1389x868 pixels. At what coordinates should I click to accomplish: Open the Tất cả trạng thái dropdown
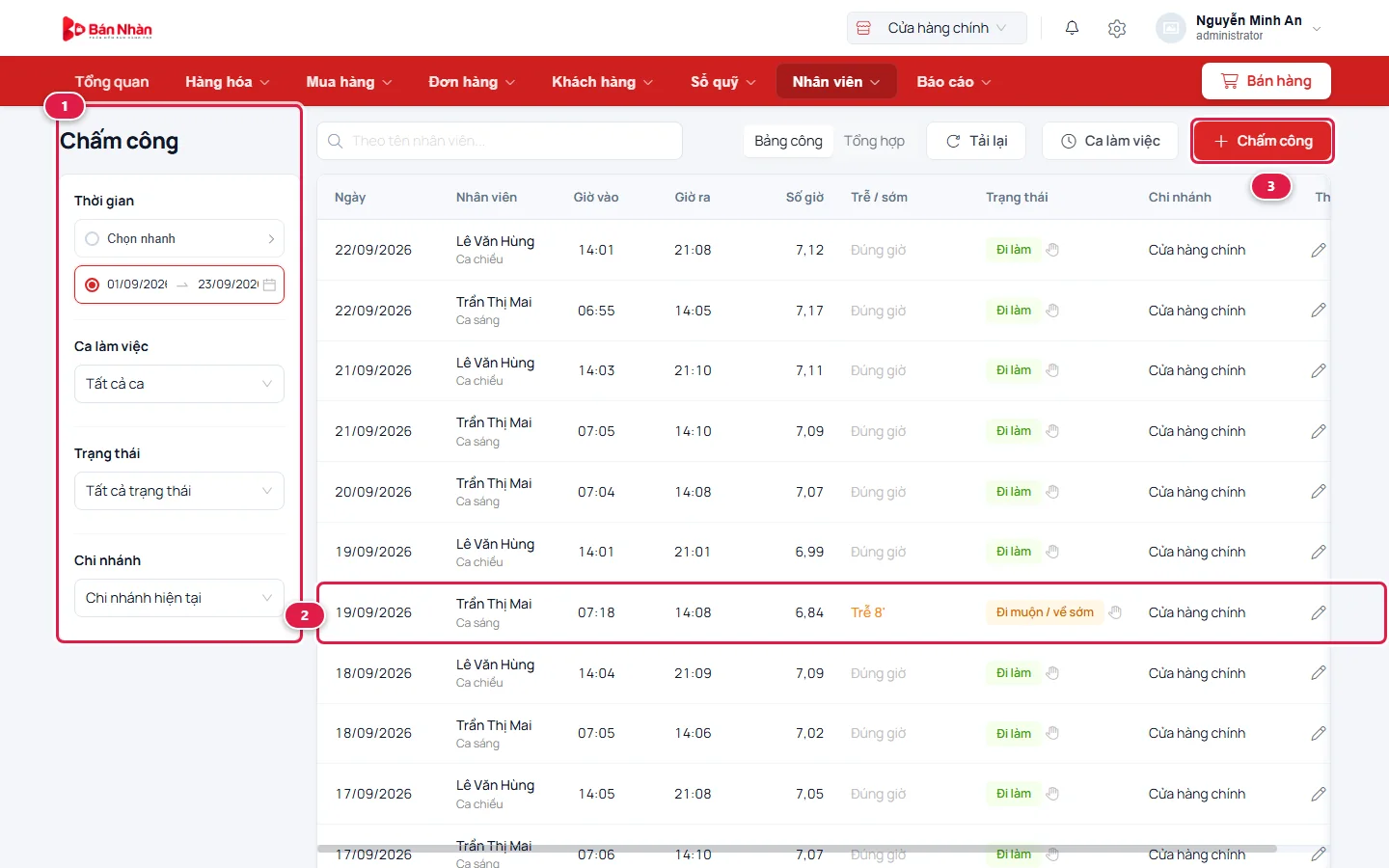[179, 491]
